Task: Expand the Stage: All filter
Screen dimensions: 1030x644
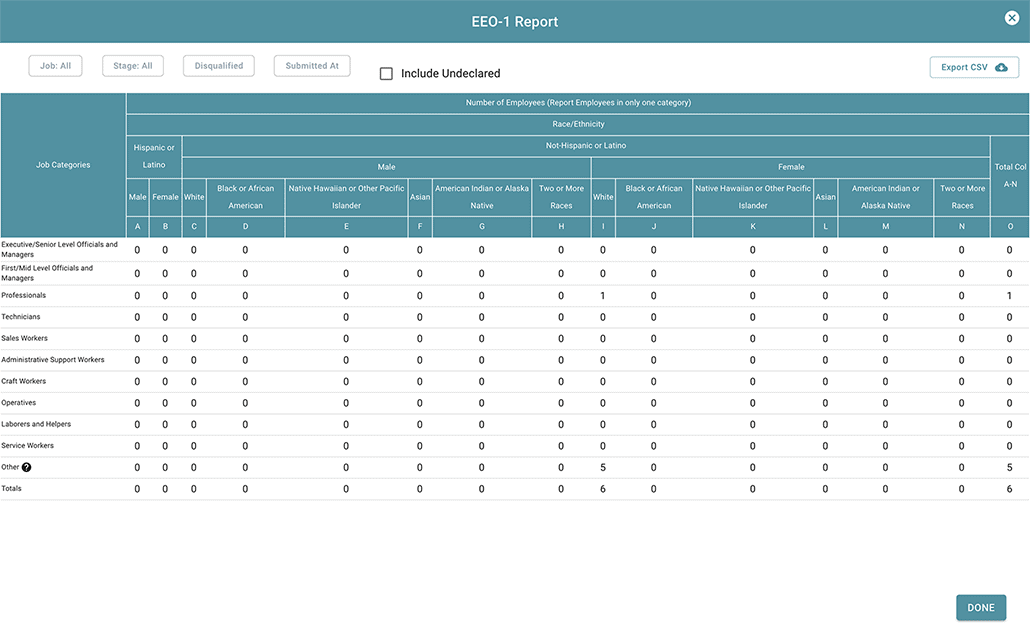Action: pyautogui.click(x=133, y=66)
